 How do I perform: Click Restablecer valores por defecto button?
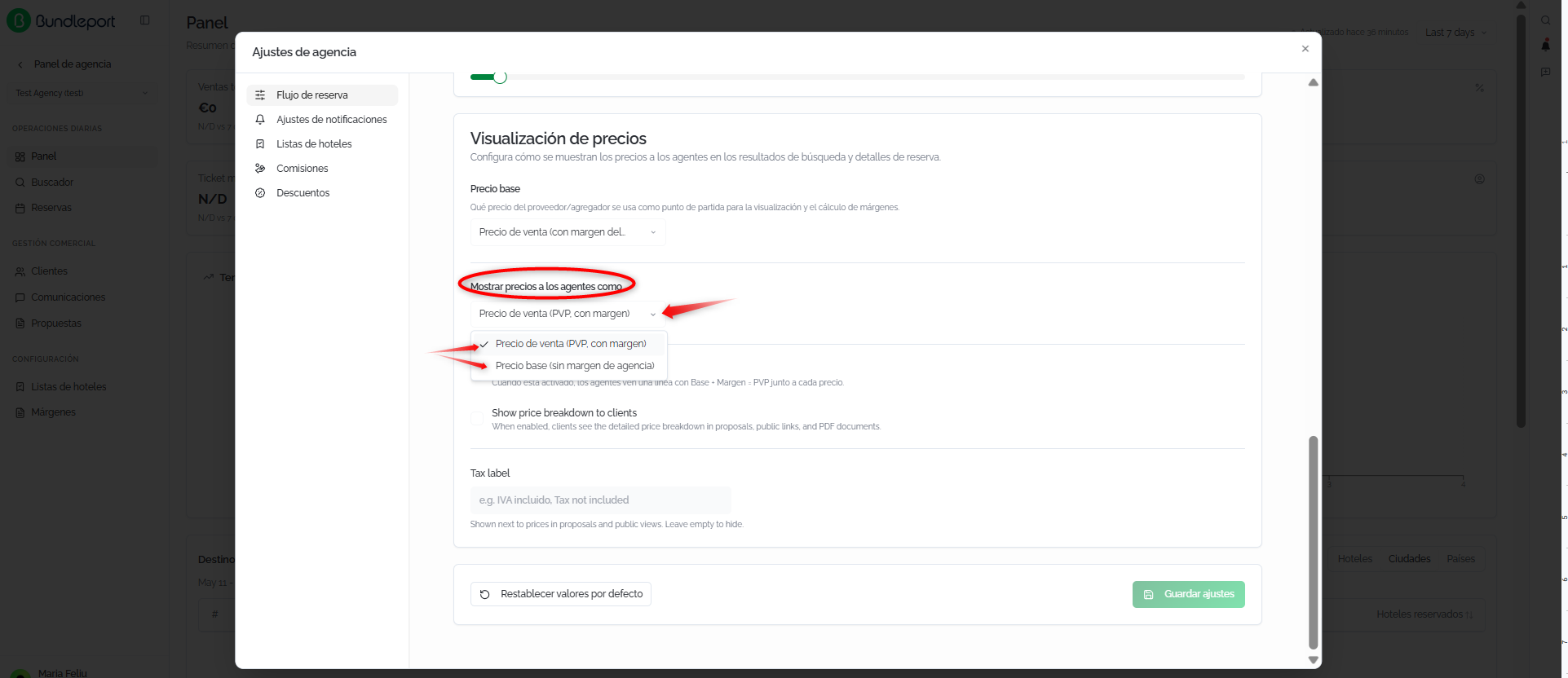point(561,594)
